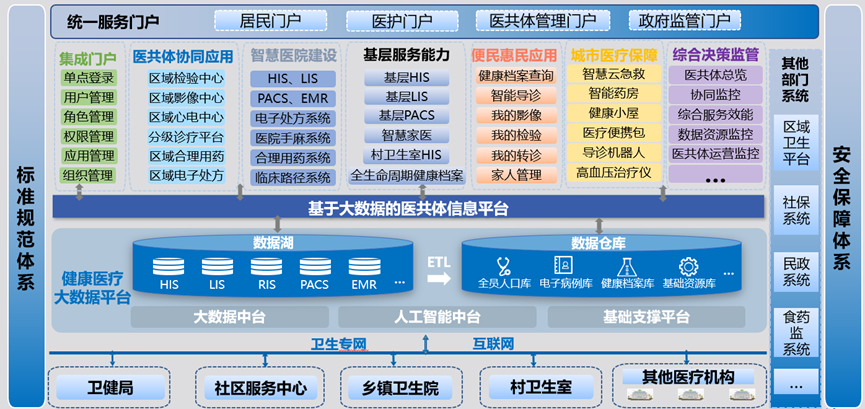
Task: Select the 大数据中台 block
Action: pos(228,317)
